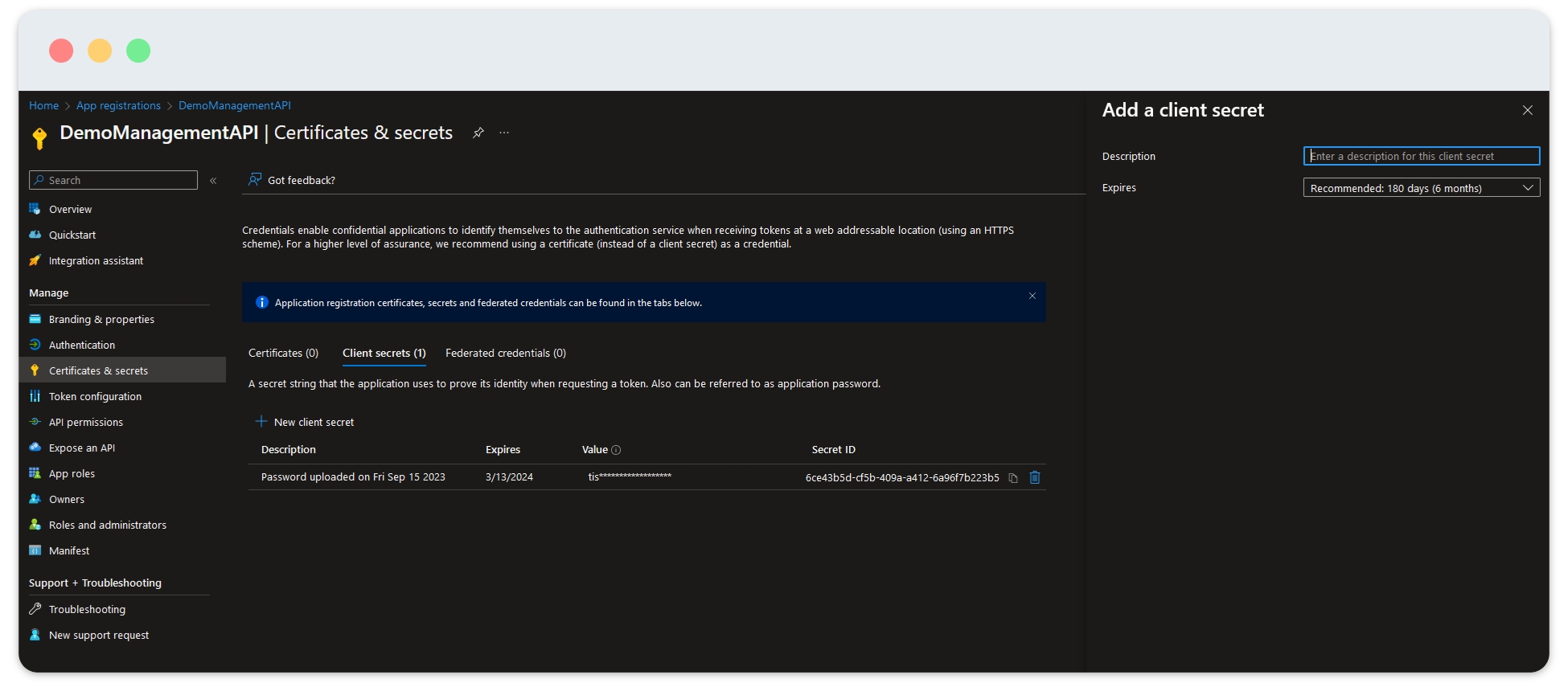
Task: Open Branding & properties page
Action: pos(101,319)
